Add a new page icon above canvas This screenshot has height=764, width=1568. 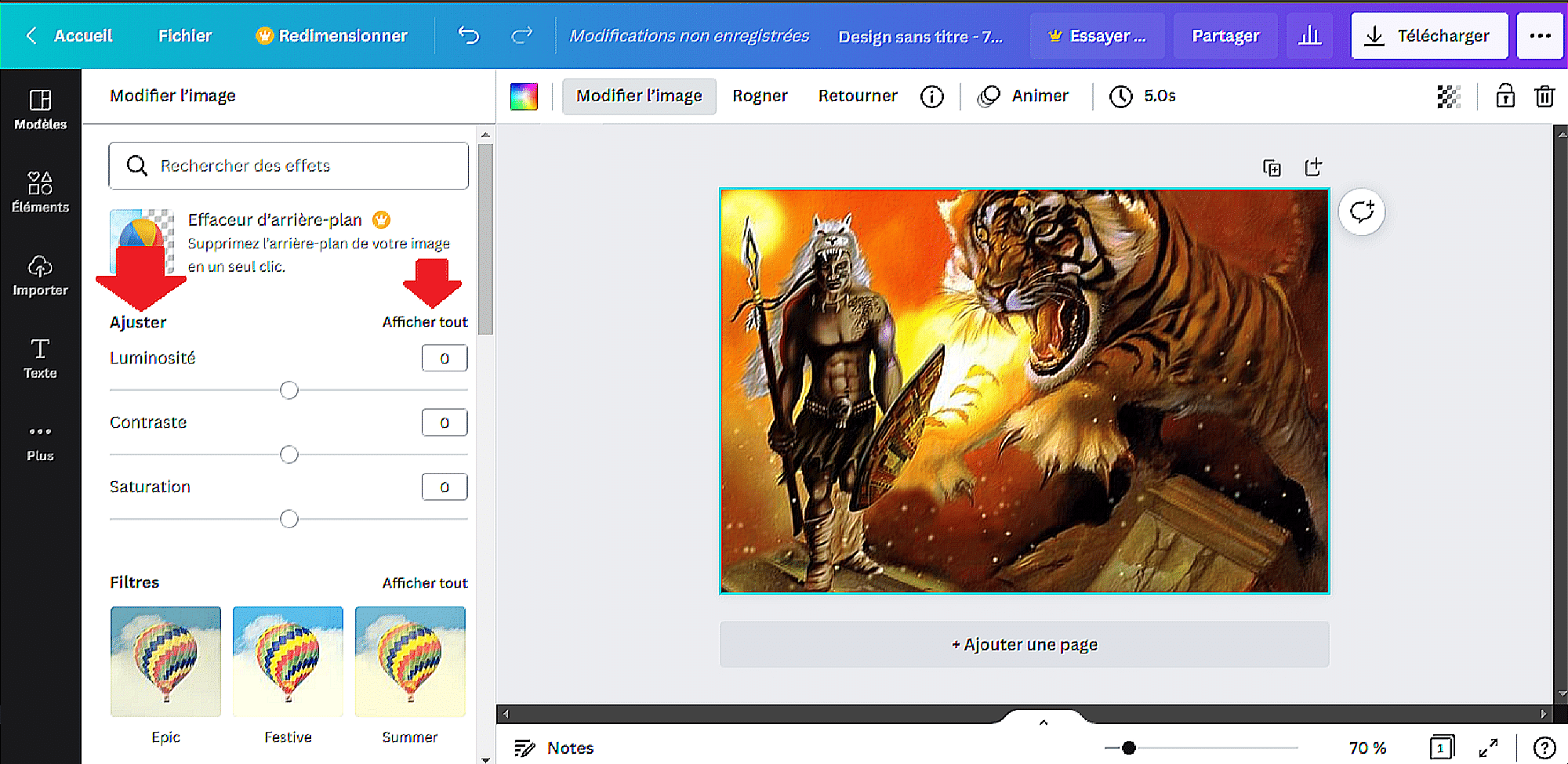coord(1313,167)
